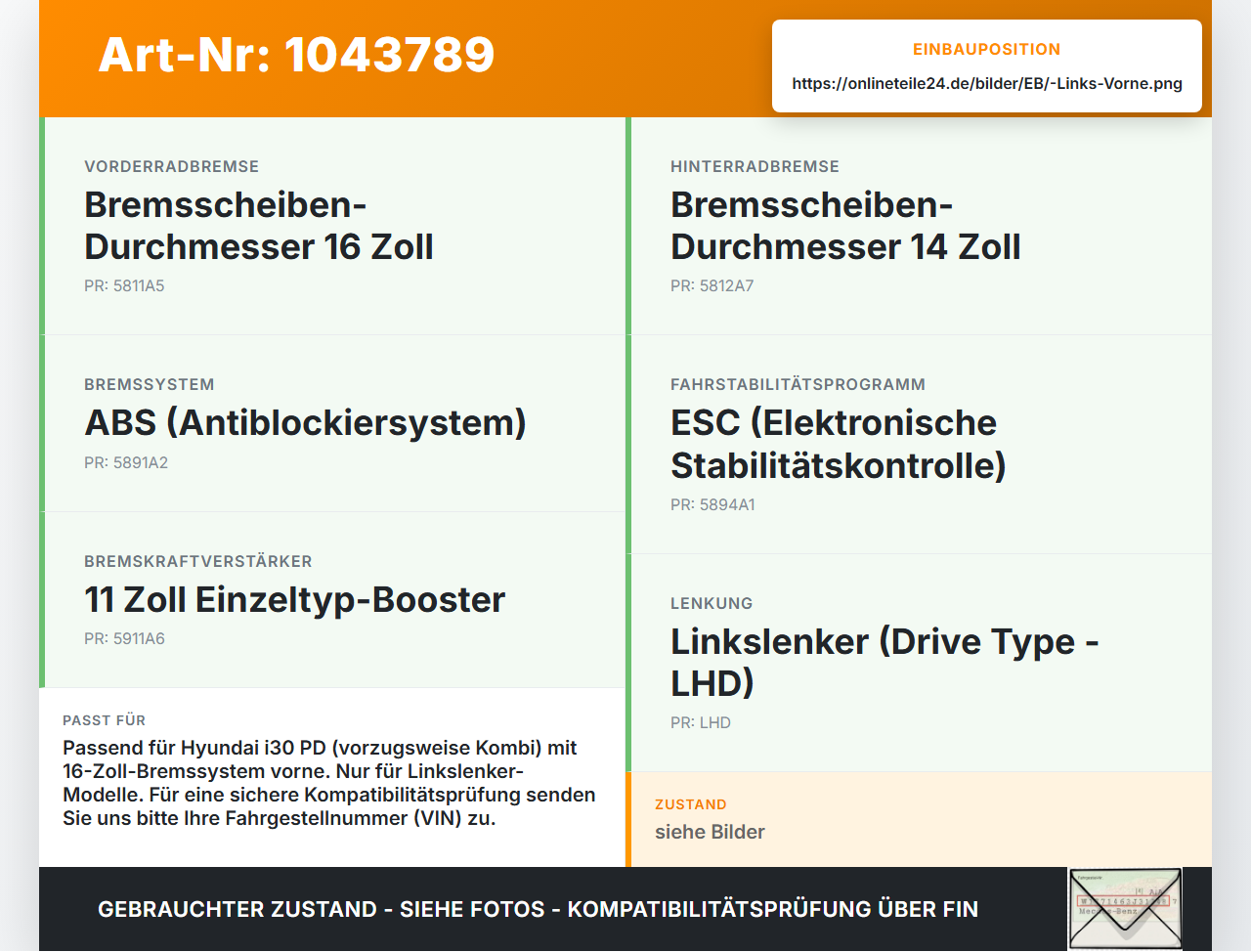Click the BREMSKRAFTVERSTÄRKER category label
1251x952 pixels.
pyautogui.click(x=198, y=562)
